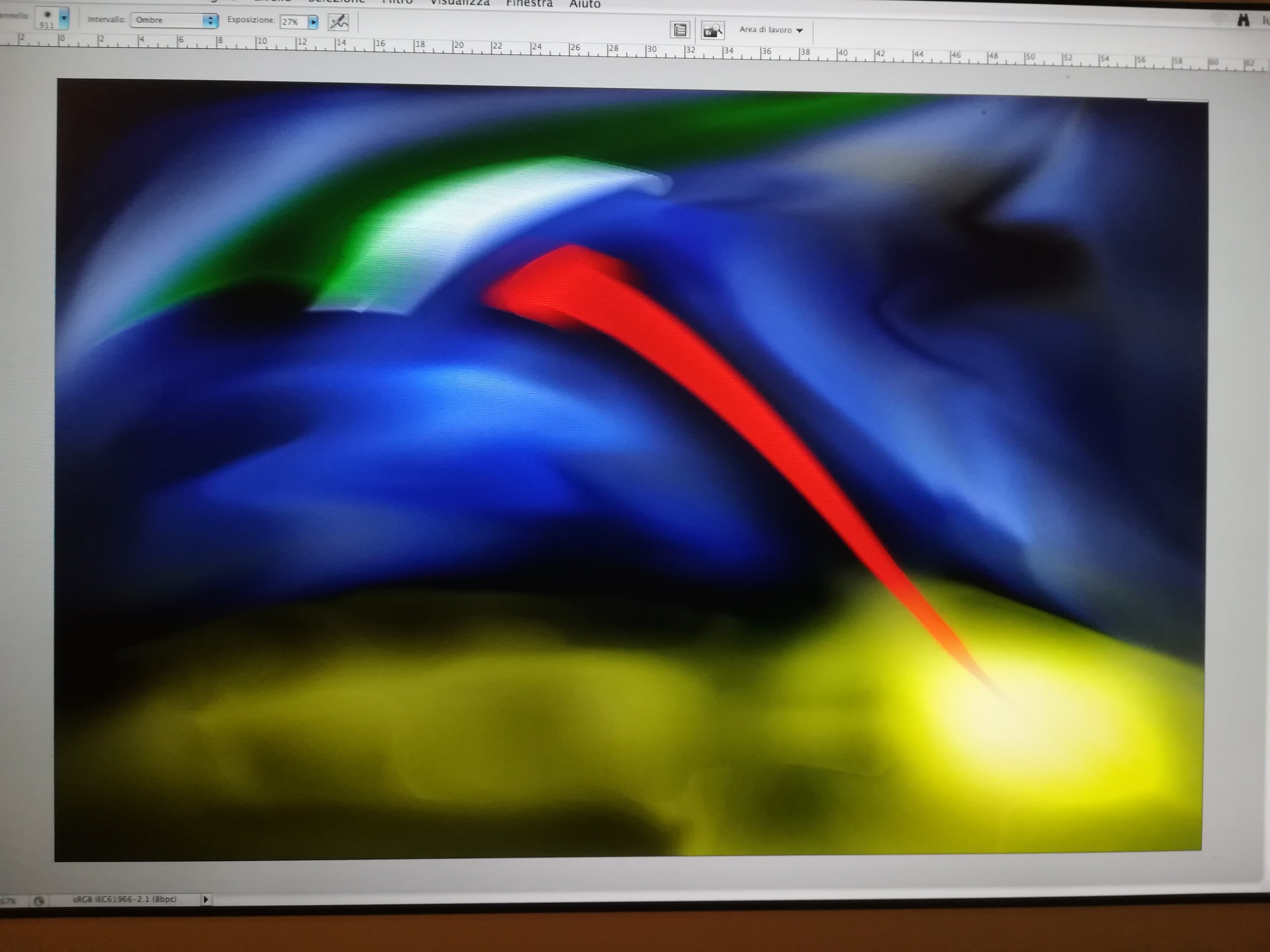
Task: Open the Finestra menu
Action: click(529, 4)
